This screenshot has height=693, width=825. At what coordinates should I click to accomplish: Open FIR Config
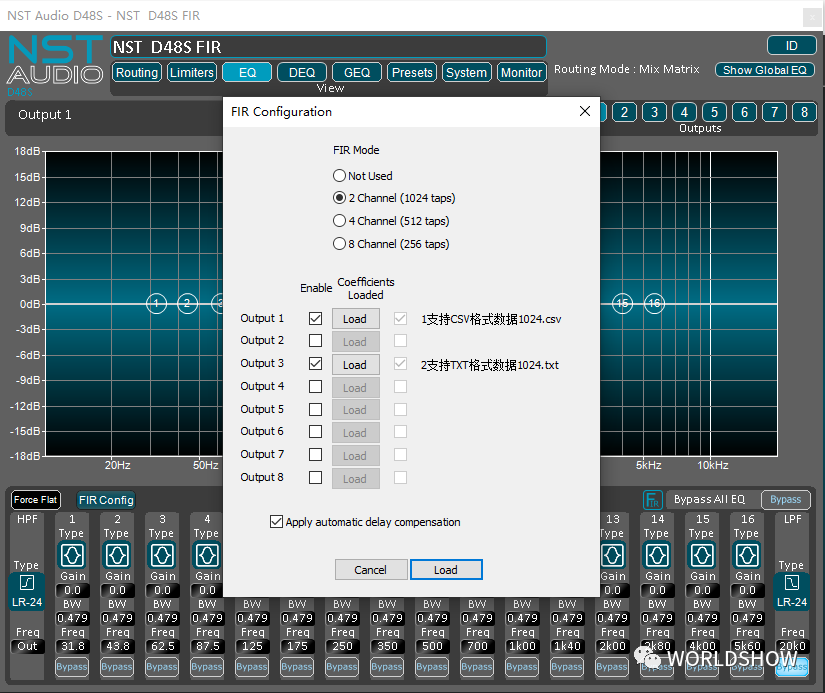point(106,500)
